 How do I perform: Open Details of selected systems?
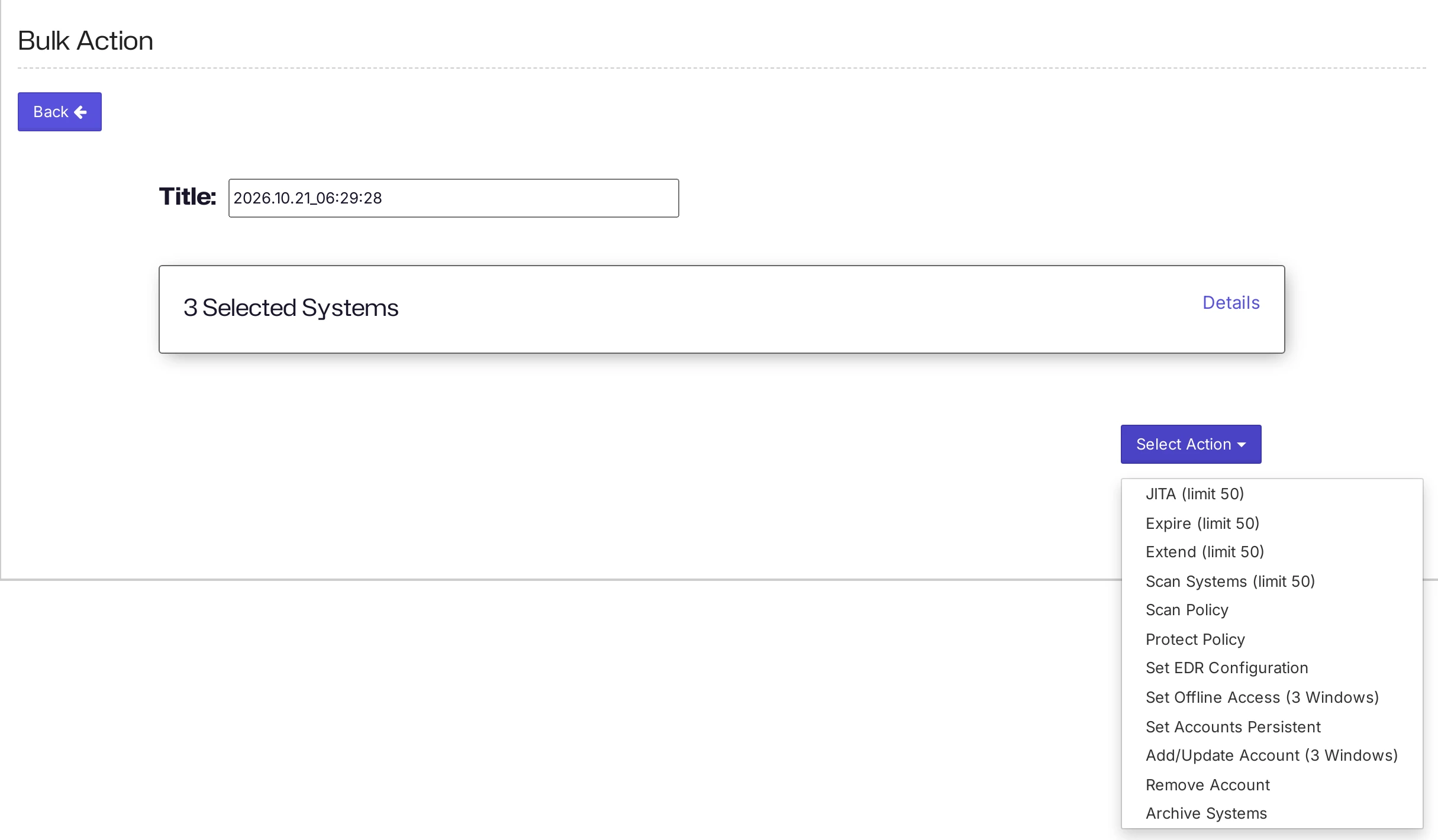(1231, 303)
